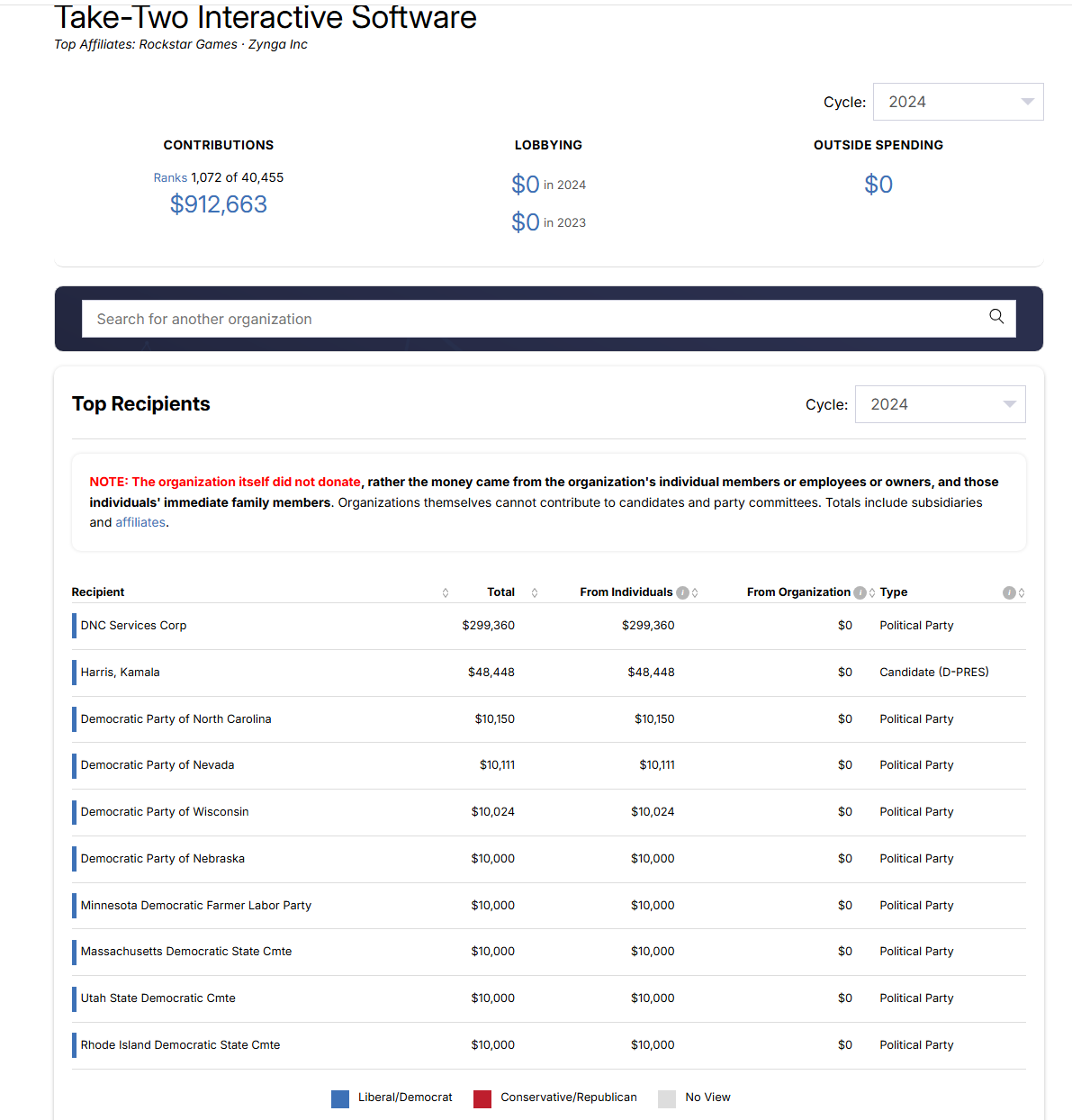This screenshot has width=1072, height=1120.
Task: Sort by From Organization arrows
Action: [x=872, y=592]
